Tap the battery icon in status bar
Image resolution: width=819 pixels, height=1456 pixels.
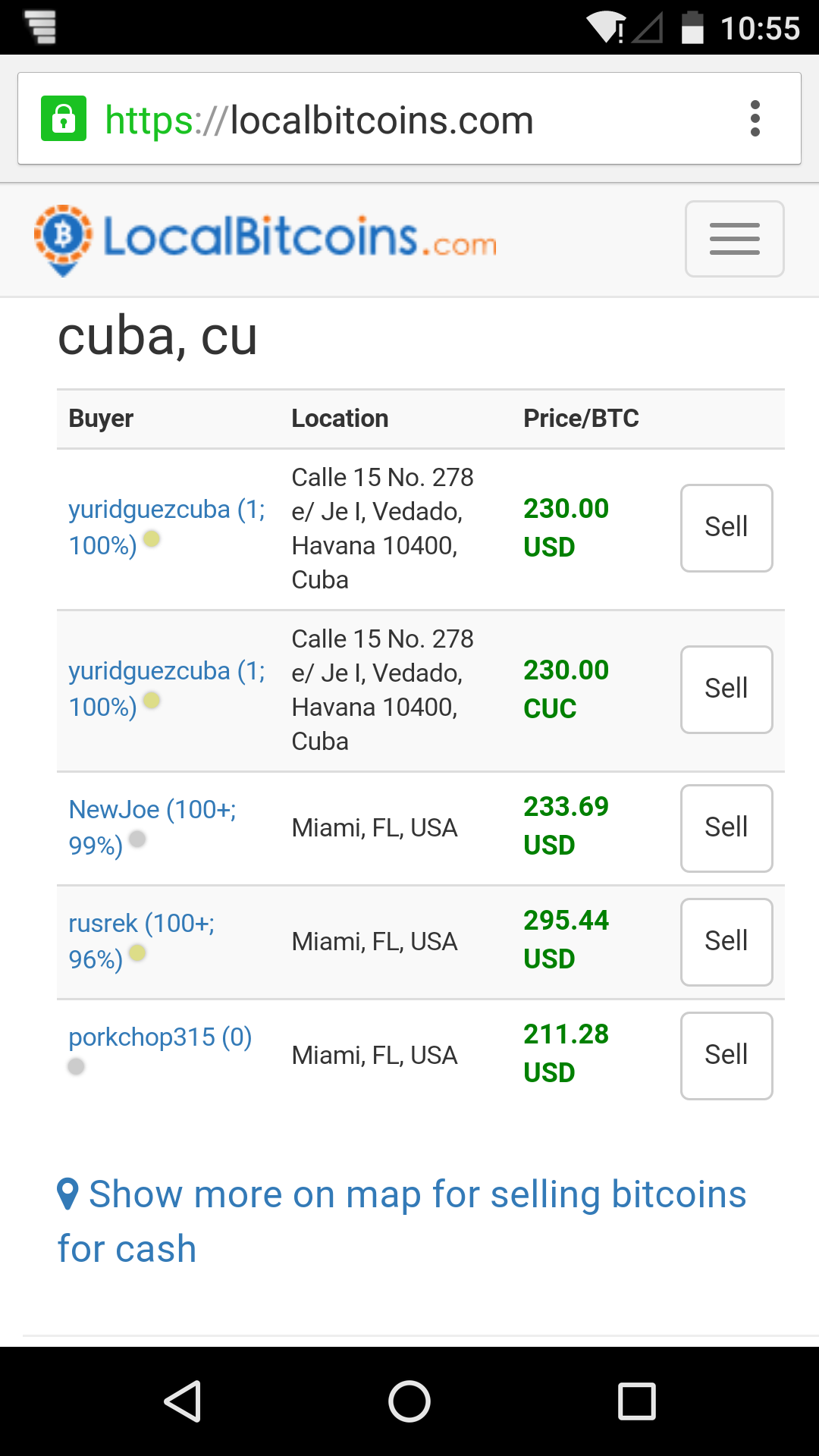[x=692, y=28]
